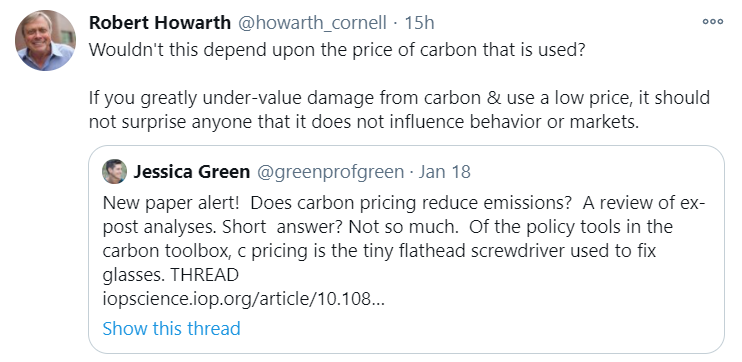The image size is (742, 362).
Task: Open the iopscience.iop.org article link
Action: click(x=244, y=299)
